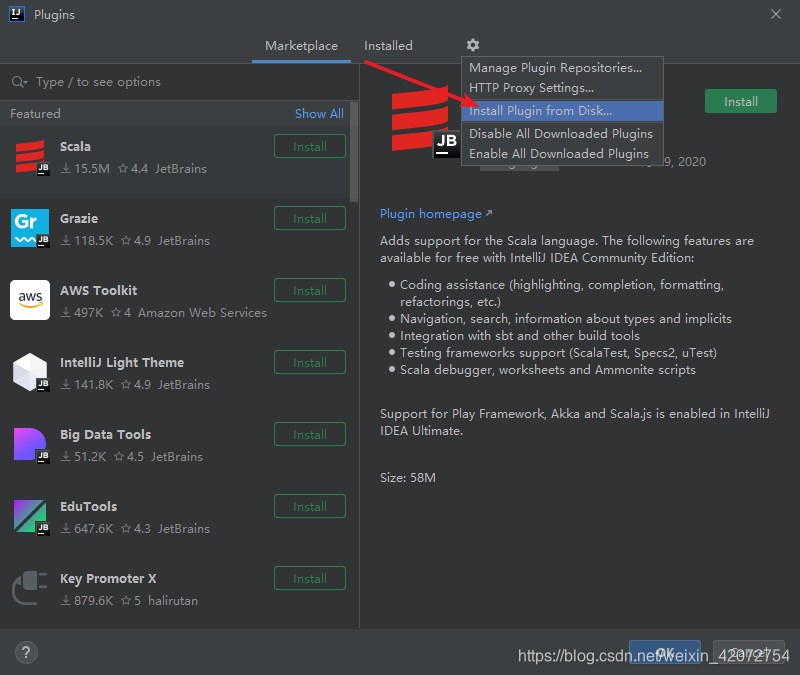Install the EduTools plugin
This screenshot has height=675, width=800.
pyautogui.click(x=310, y=506)
